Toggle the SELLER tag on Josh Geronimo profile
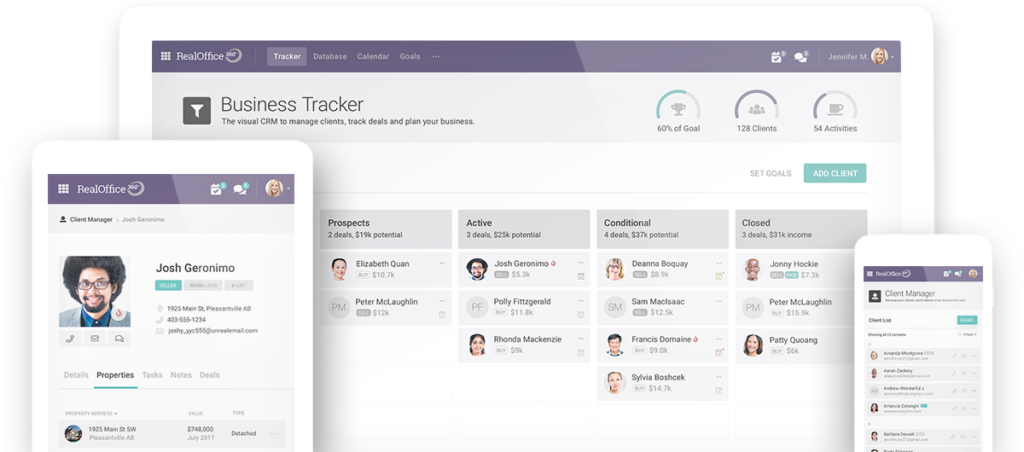The width and height of the screenshot is (1024, 452). (168, 285)
